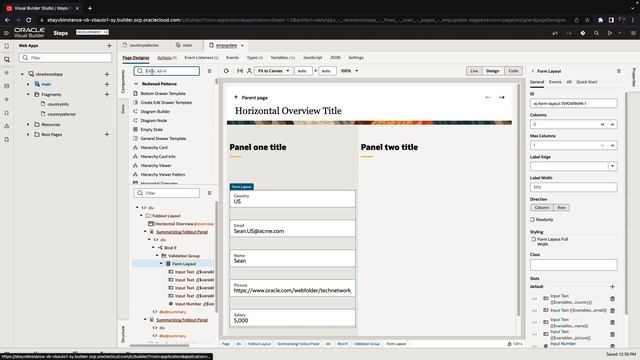Screen dimensions: 640x360
Task: Click the Undo icon in header
Action: (555, 33)
